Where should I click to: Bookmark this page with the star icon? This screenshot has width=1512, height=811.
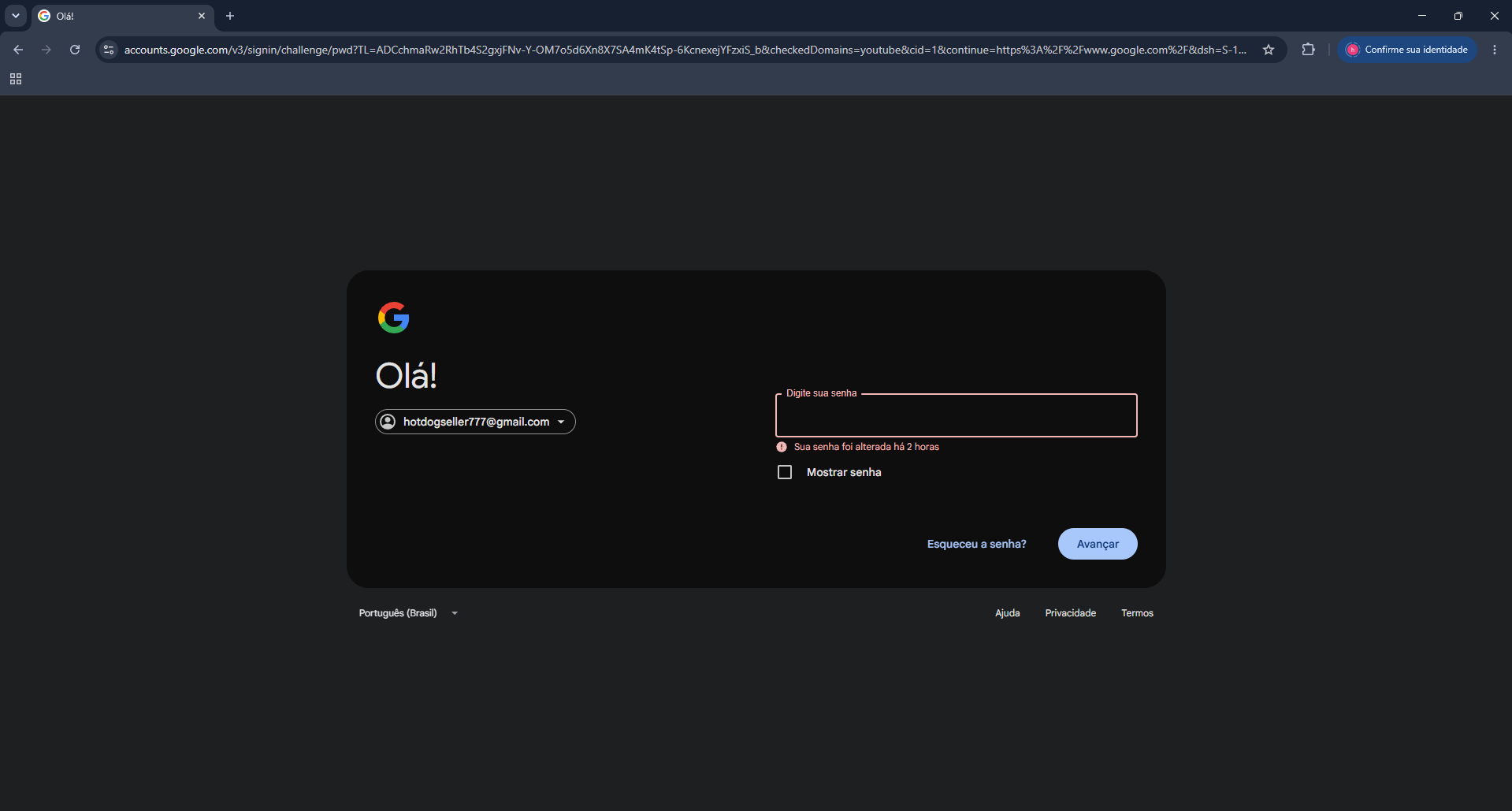pyautogui.click(x=1269, y=50)
